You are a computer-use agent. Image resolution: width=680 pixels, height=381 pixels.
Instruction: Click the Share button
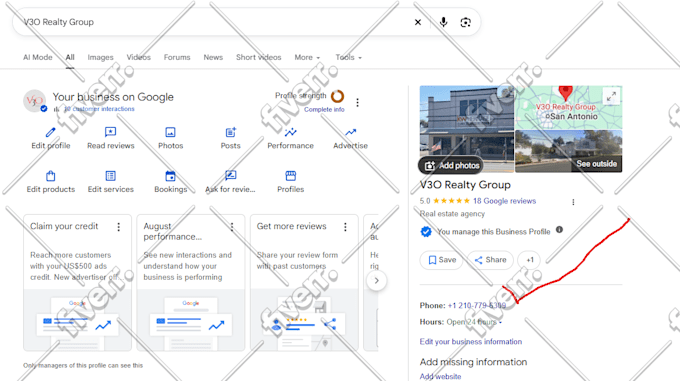tap(490, 260)
